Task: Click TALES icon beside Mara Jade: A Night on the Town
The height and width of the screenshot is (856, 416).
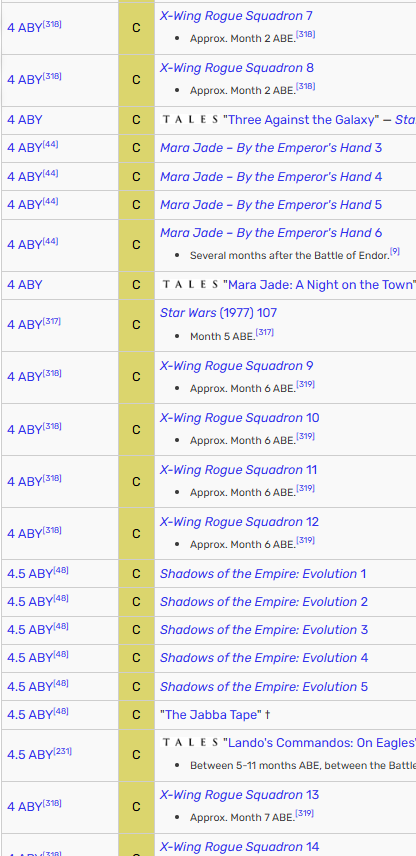Action: (x=190, y=285)
